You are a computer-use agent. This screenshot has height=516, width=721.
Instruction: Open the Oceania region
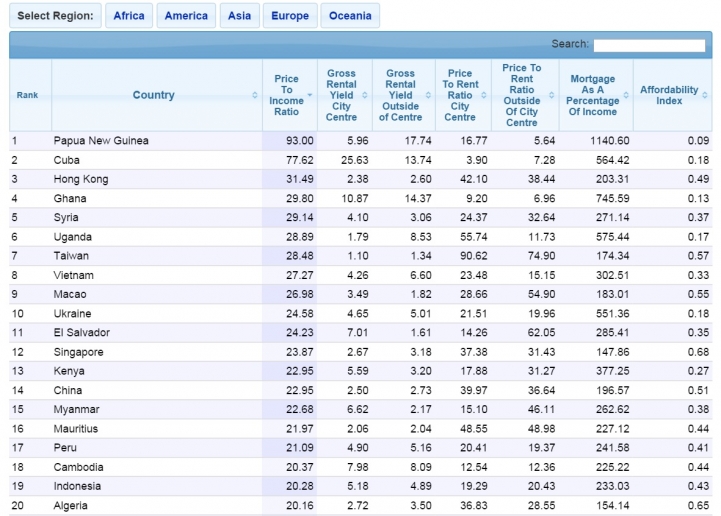coord(350,16)
